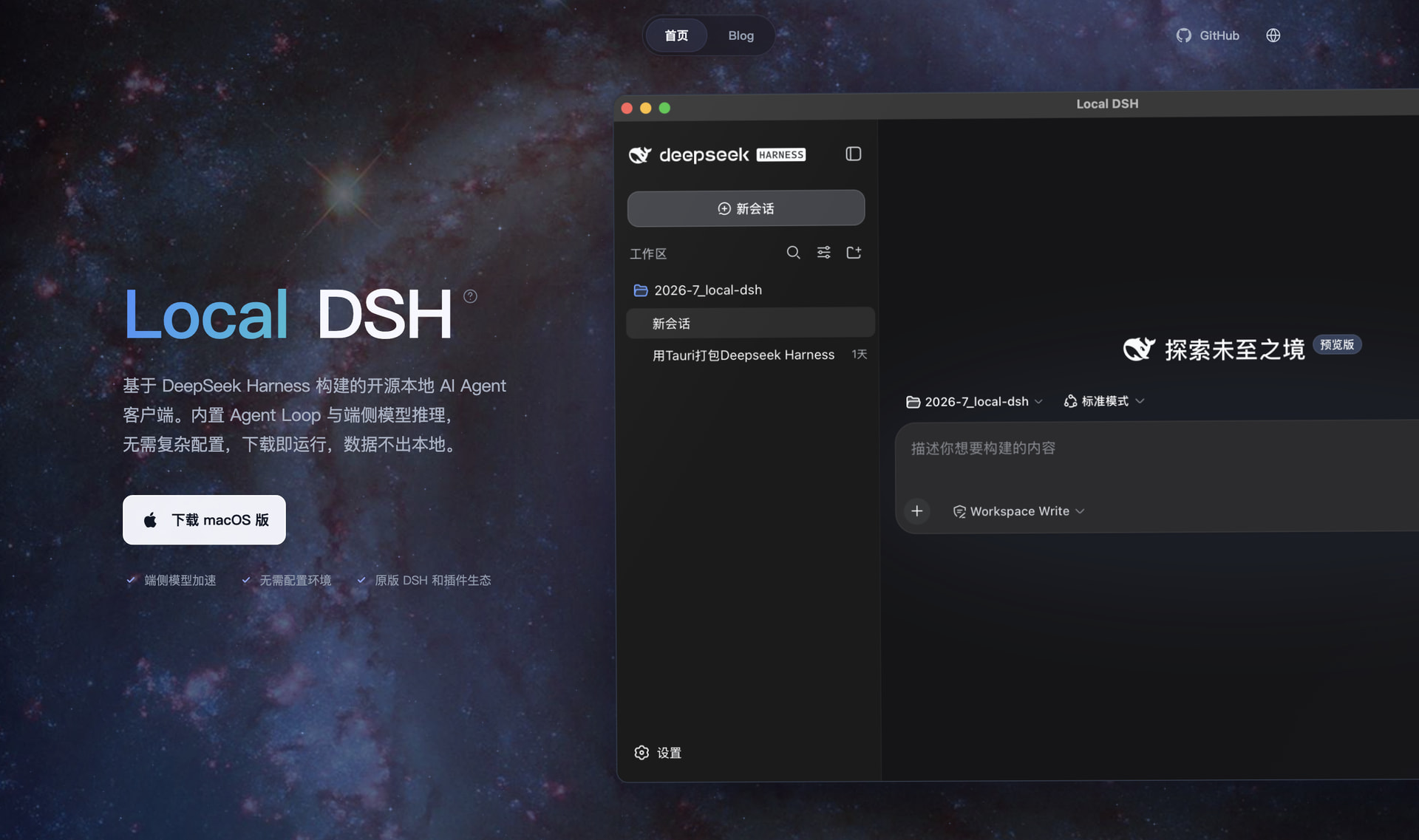Screen dimensions: 1419x840
Task: Open the 2026-7_local-dsh workspace selector dropdown
Action: click(974, 401)
